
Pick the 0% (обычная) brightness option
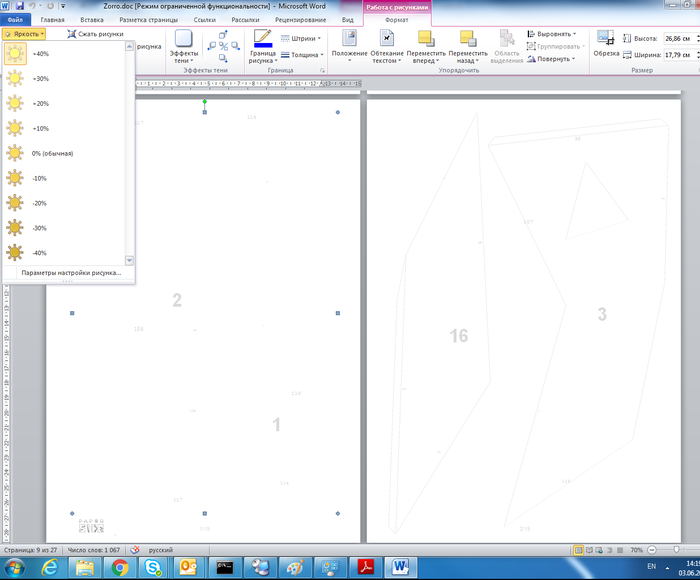click(x=50, y=153)
